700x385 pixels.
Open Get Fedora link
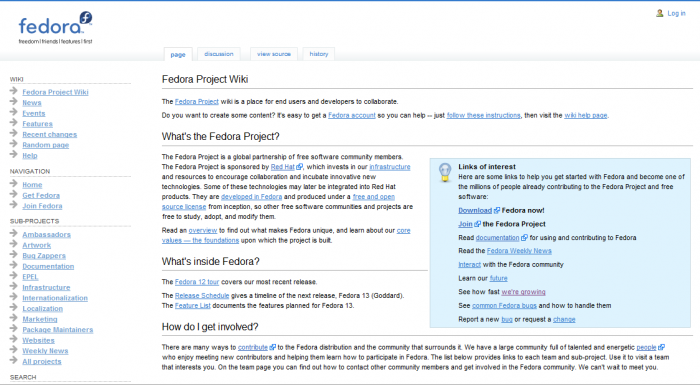pos(41,195)
